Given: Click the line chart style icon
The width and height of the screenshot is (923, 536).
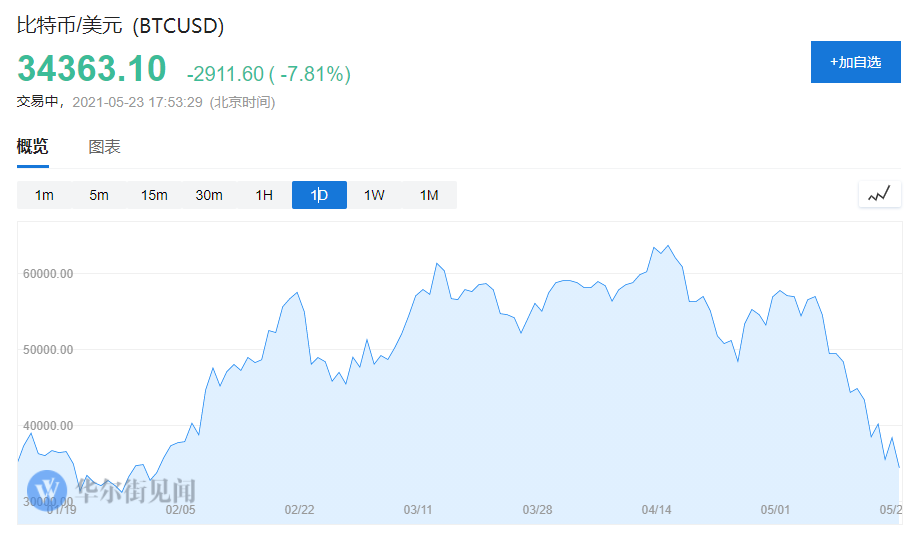Looking at the screenshot, I should [879, 195].
